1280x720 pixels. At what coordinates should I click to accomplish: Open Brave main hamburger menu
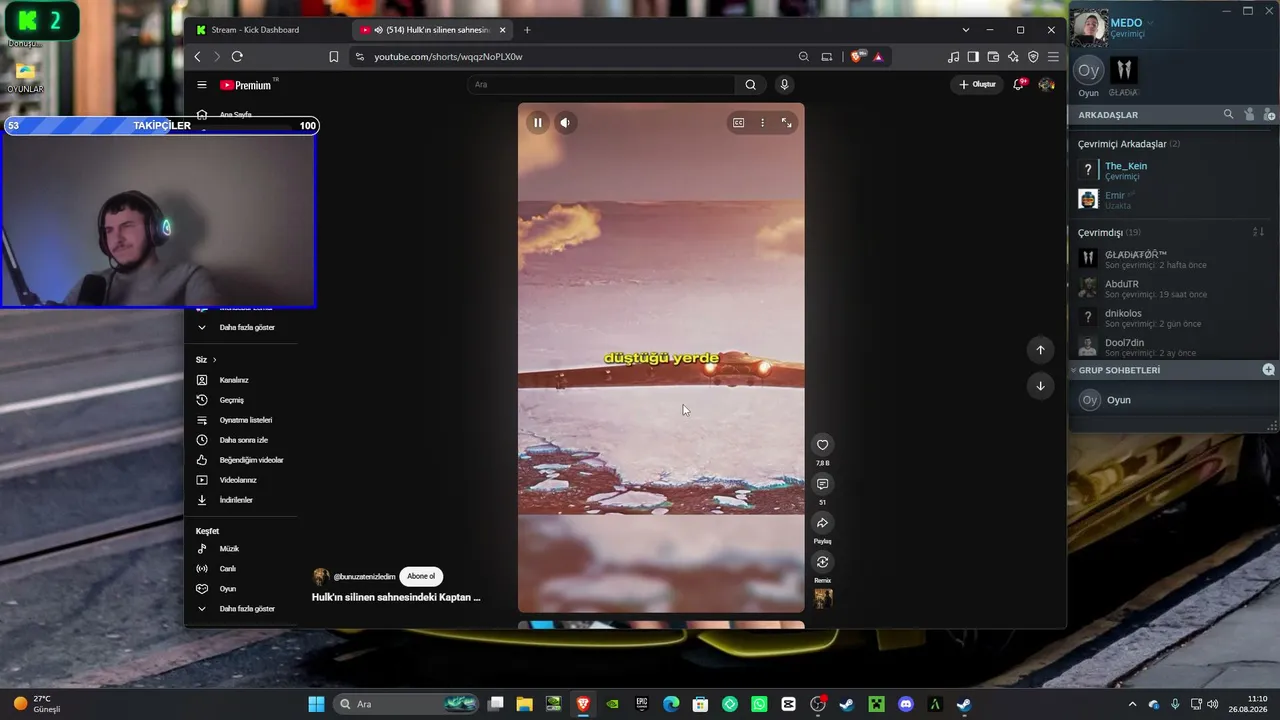click(1053, 57)
